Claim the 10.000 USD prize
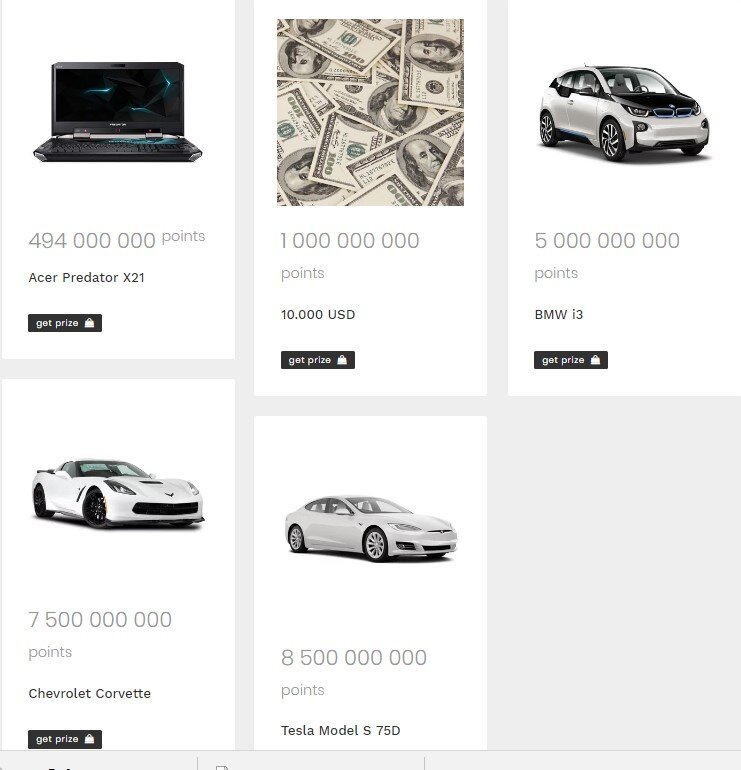Screen dimensions: 741x770 (318, 360)
